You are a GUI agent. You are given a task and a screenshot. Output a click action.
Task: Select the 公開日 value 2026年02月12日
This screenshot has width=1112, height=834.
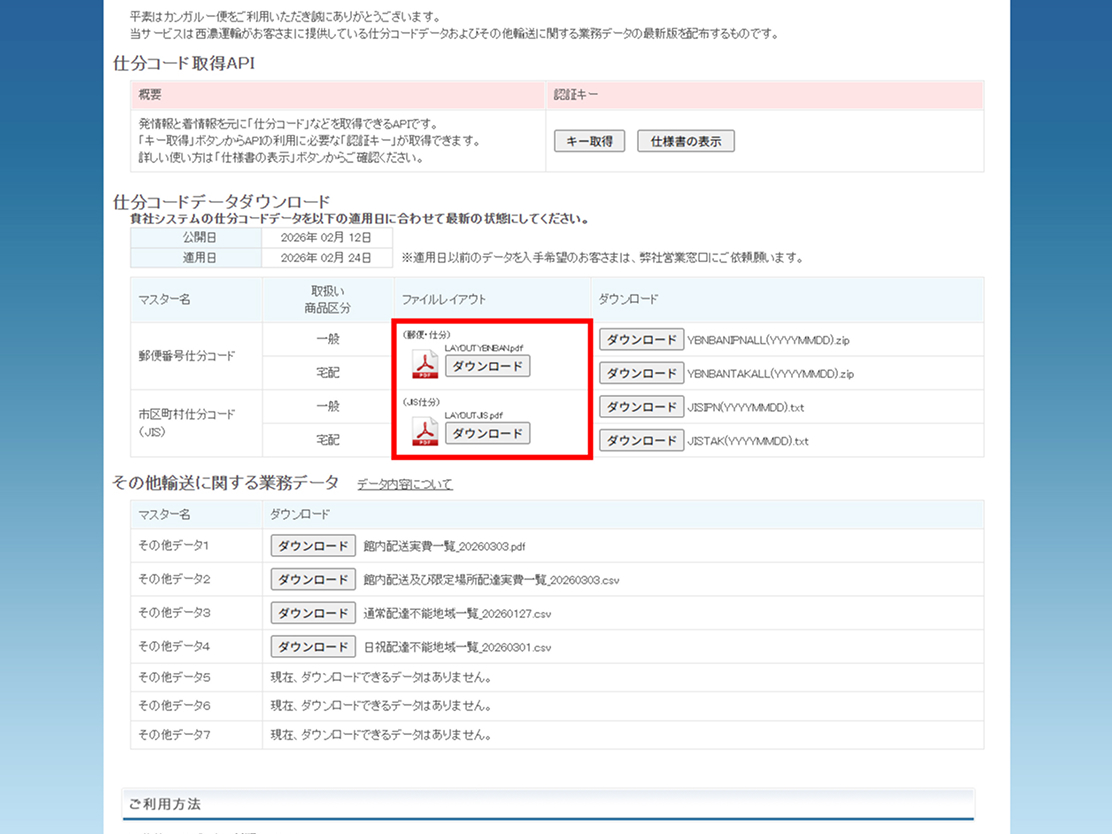coord(326,238)
